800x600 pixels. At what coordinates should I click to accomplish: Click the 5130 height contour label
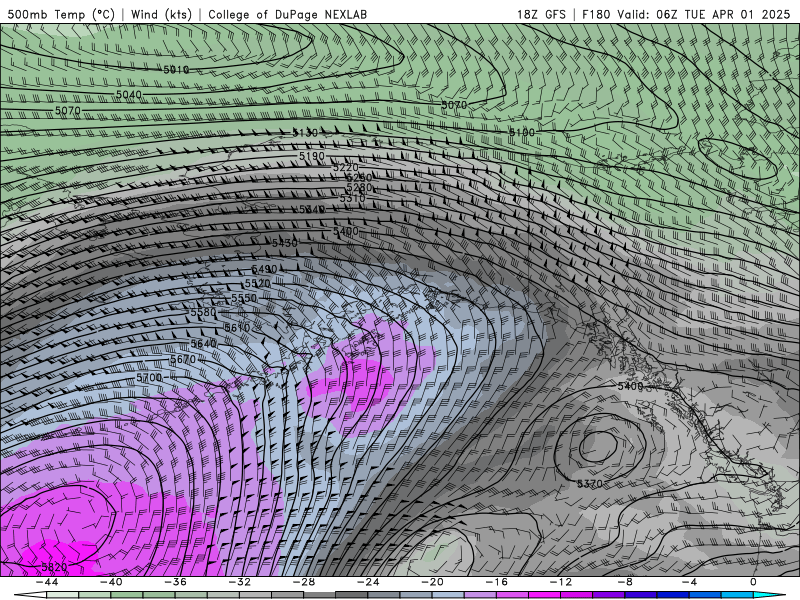pos(305,133)
